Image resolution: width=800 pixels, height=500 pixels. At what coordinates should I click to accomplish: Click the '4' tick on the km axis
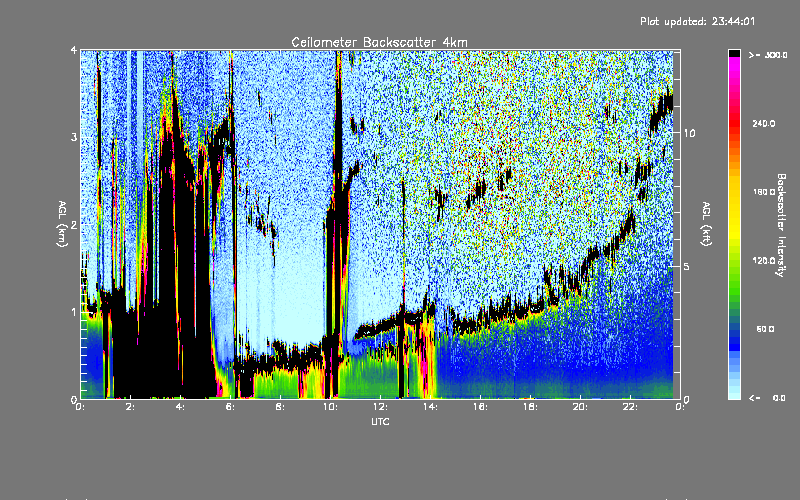74,50
